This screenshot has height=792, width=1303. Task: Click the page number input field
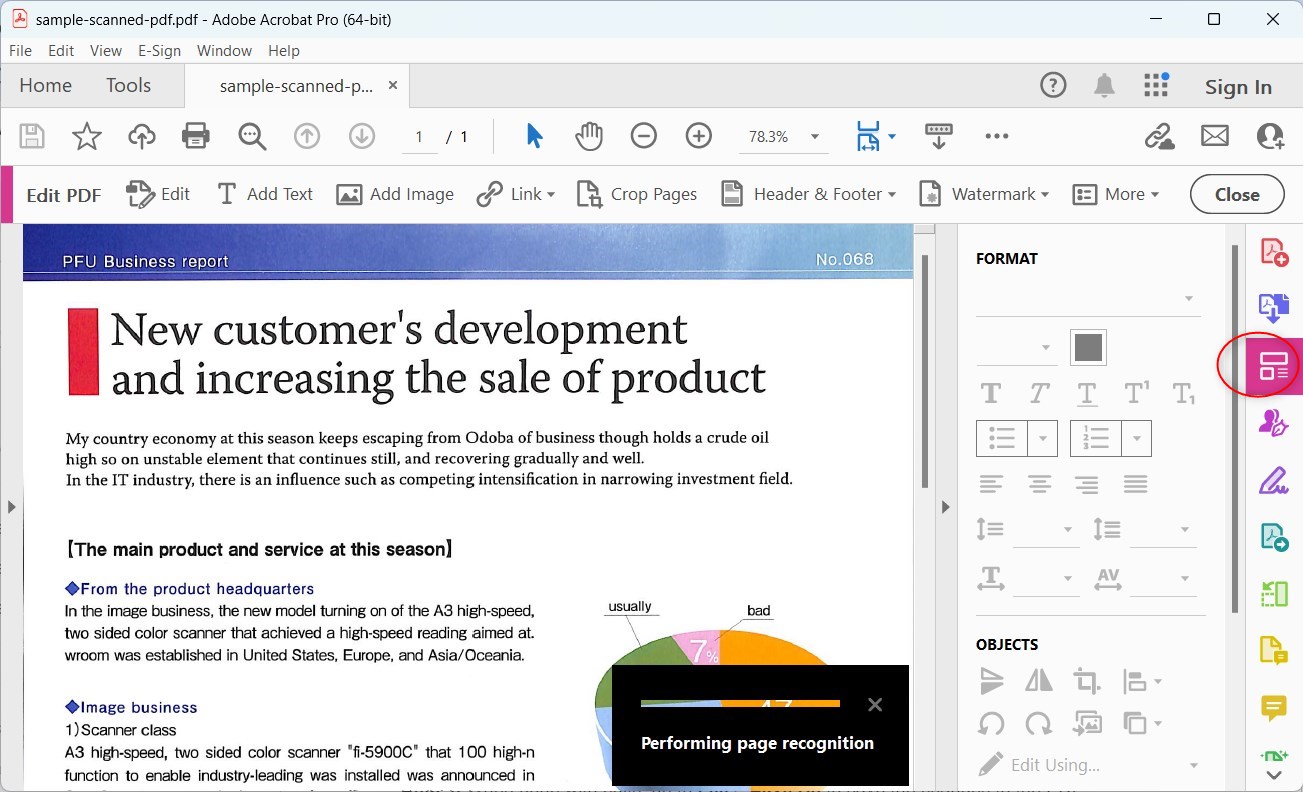point(419,136)
